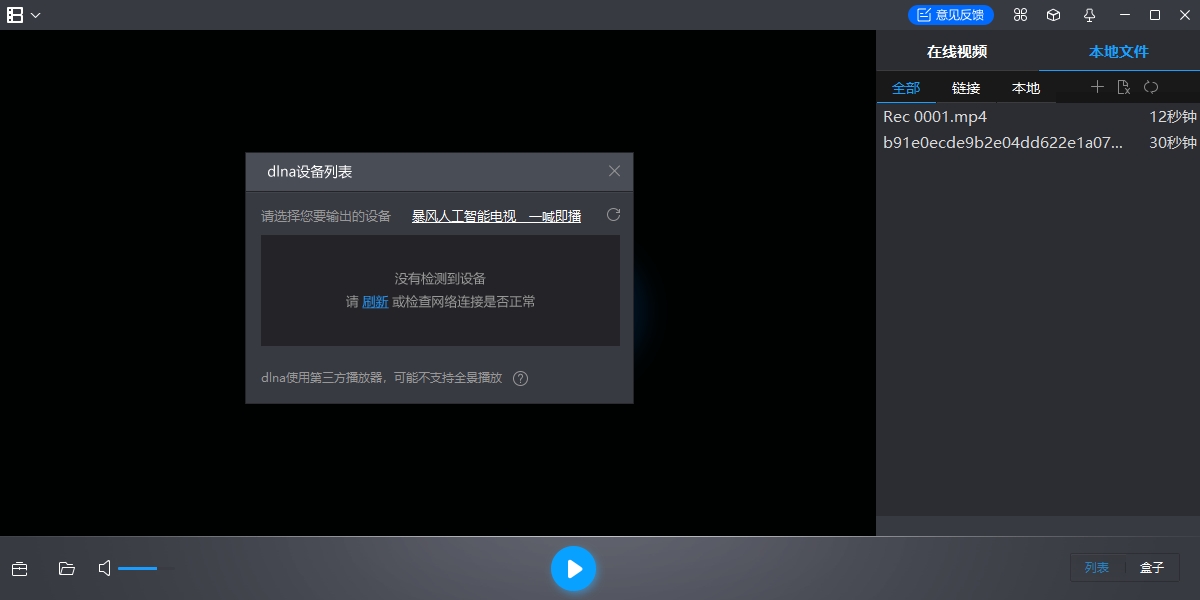Open the playlist toolbox icon bottom-left
The width and height of the screenshot is (1200, 600).
[20, 568]
